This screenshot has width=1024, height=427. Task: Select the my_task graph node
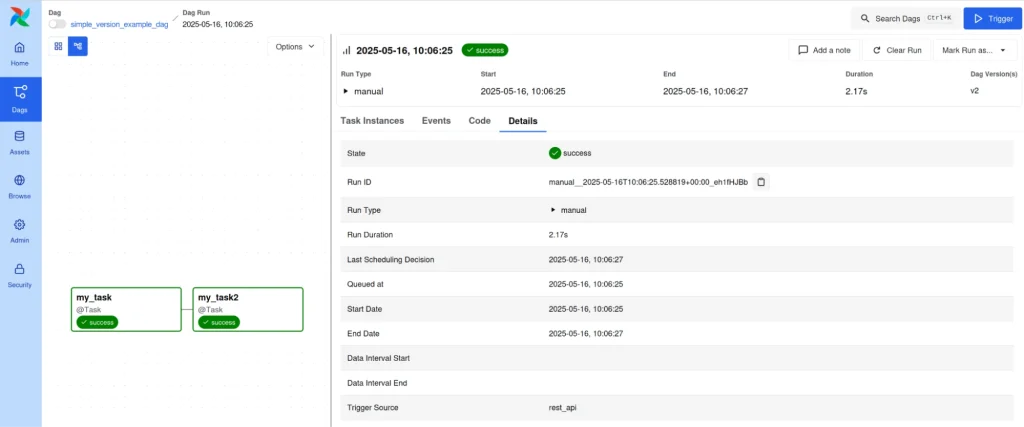click(x=126, y=309)
